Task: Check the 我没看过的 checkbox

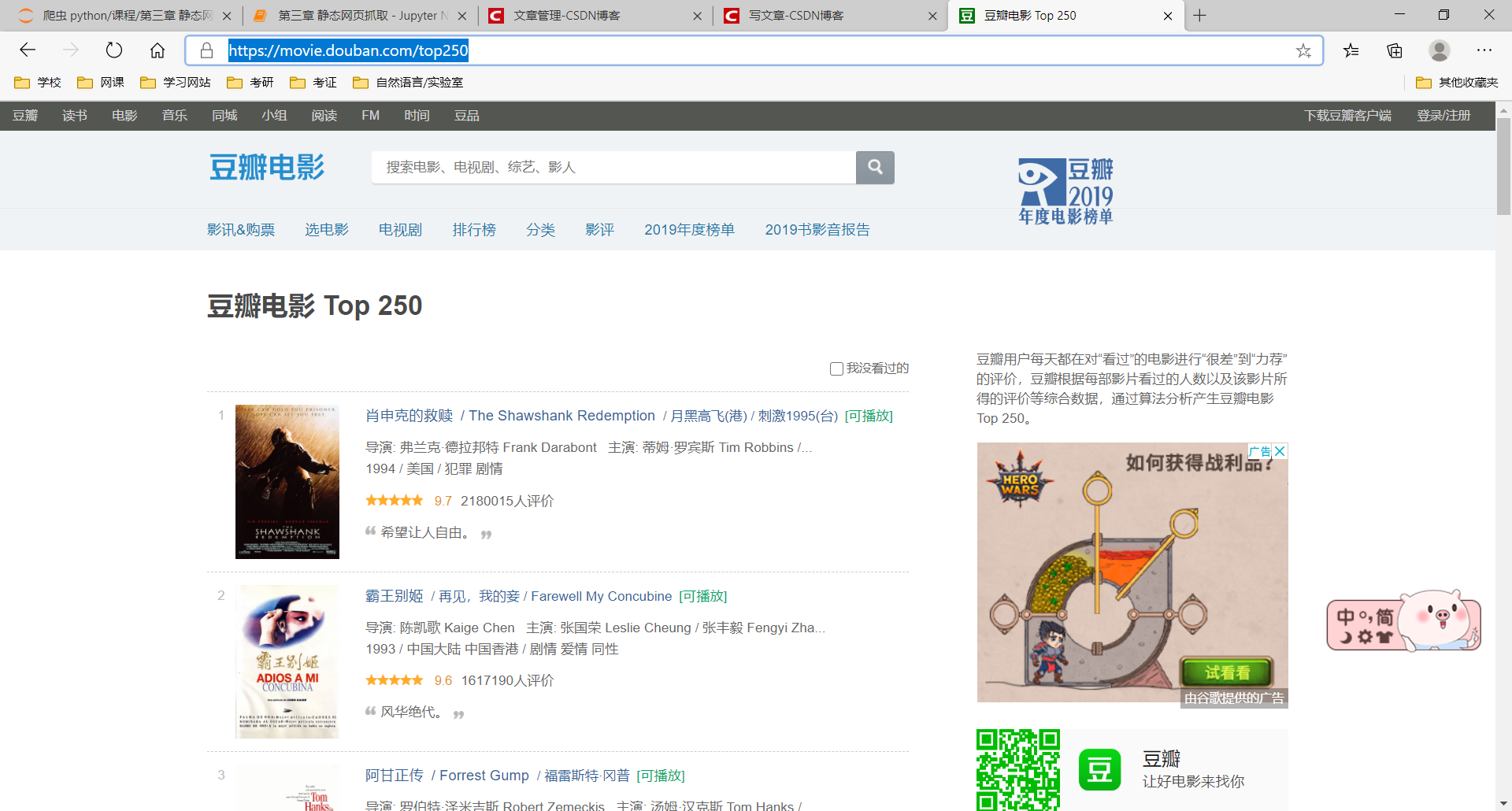Action: [x=836, y=368]
